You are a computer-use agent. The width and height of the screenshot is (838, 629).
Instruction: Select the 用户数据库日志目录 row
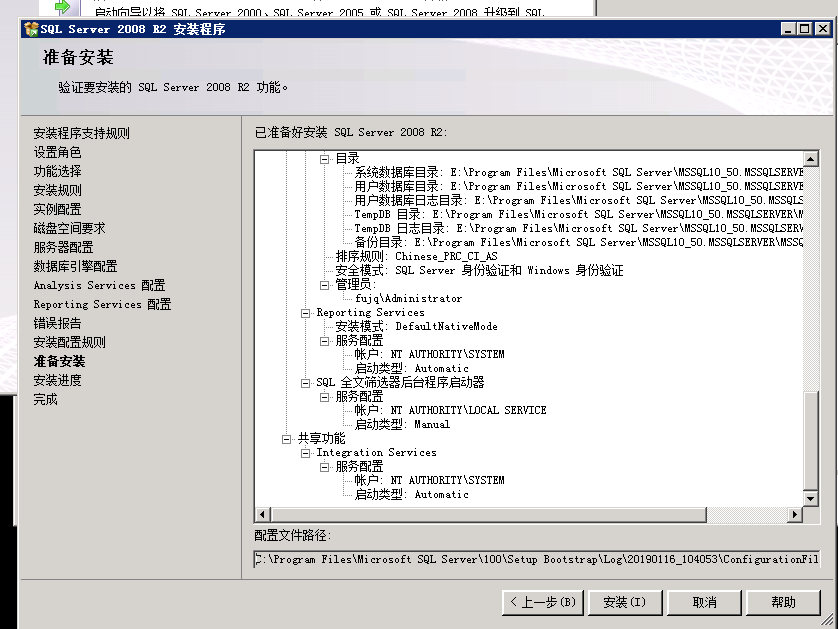579,200
